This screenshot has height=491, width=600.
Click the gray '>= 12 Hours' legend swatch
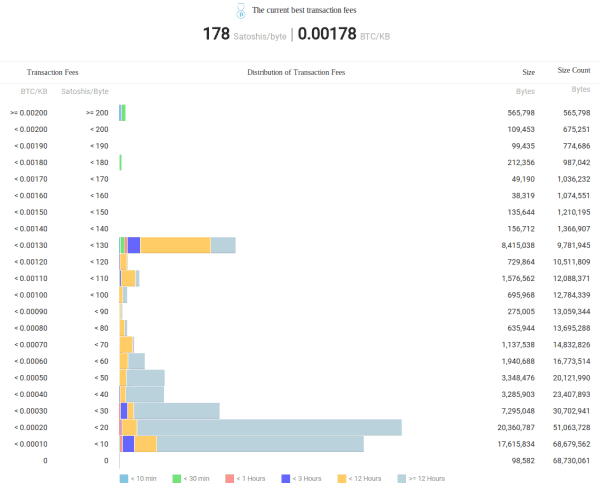403,479
